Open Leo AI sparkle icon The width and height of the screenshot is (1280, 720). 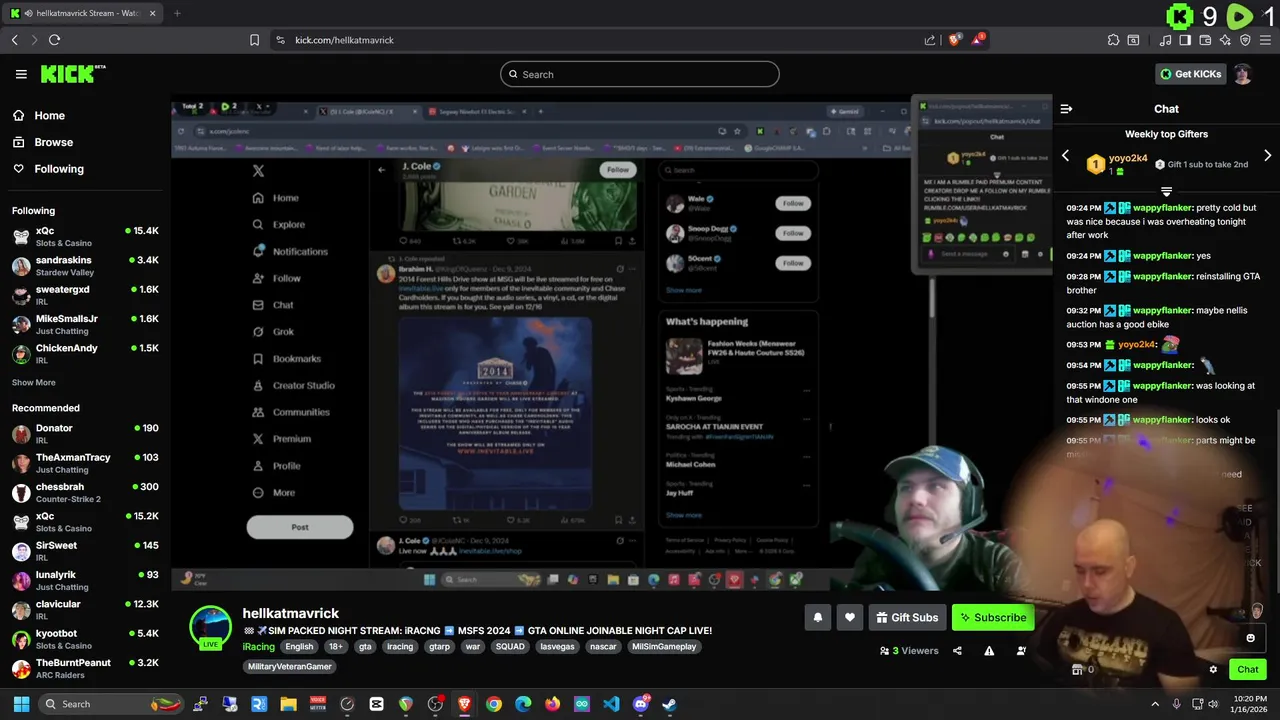(1225, 40)
